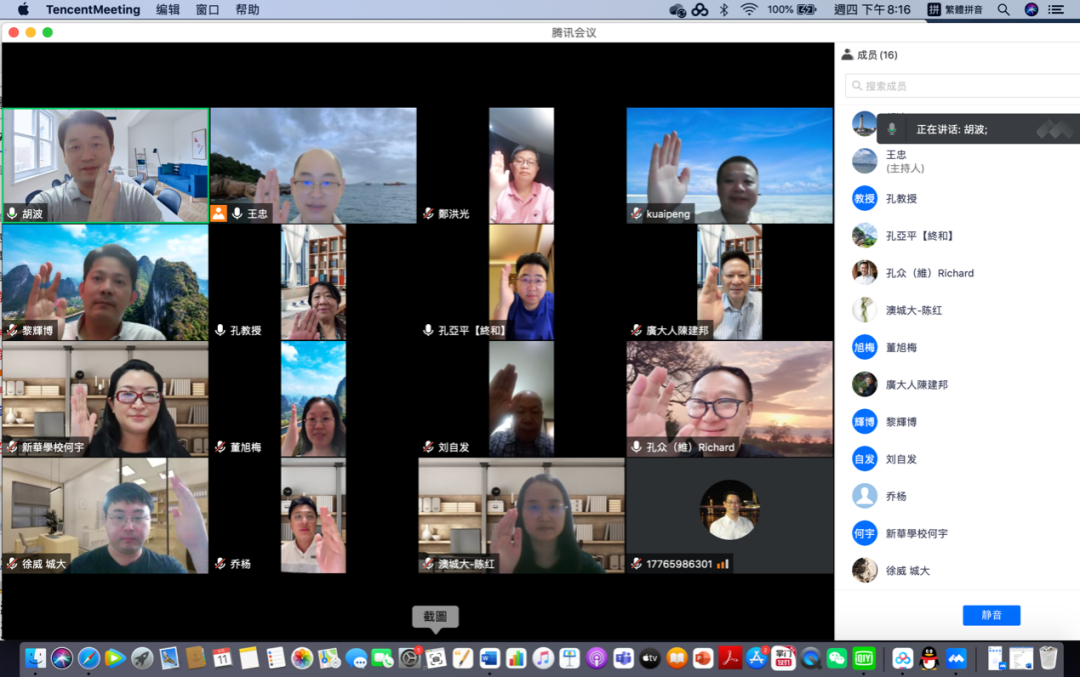Open Microsoft Word in the dock
The image size is (1080, 677).
pos(489,658)
